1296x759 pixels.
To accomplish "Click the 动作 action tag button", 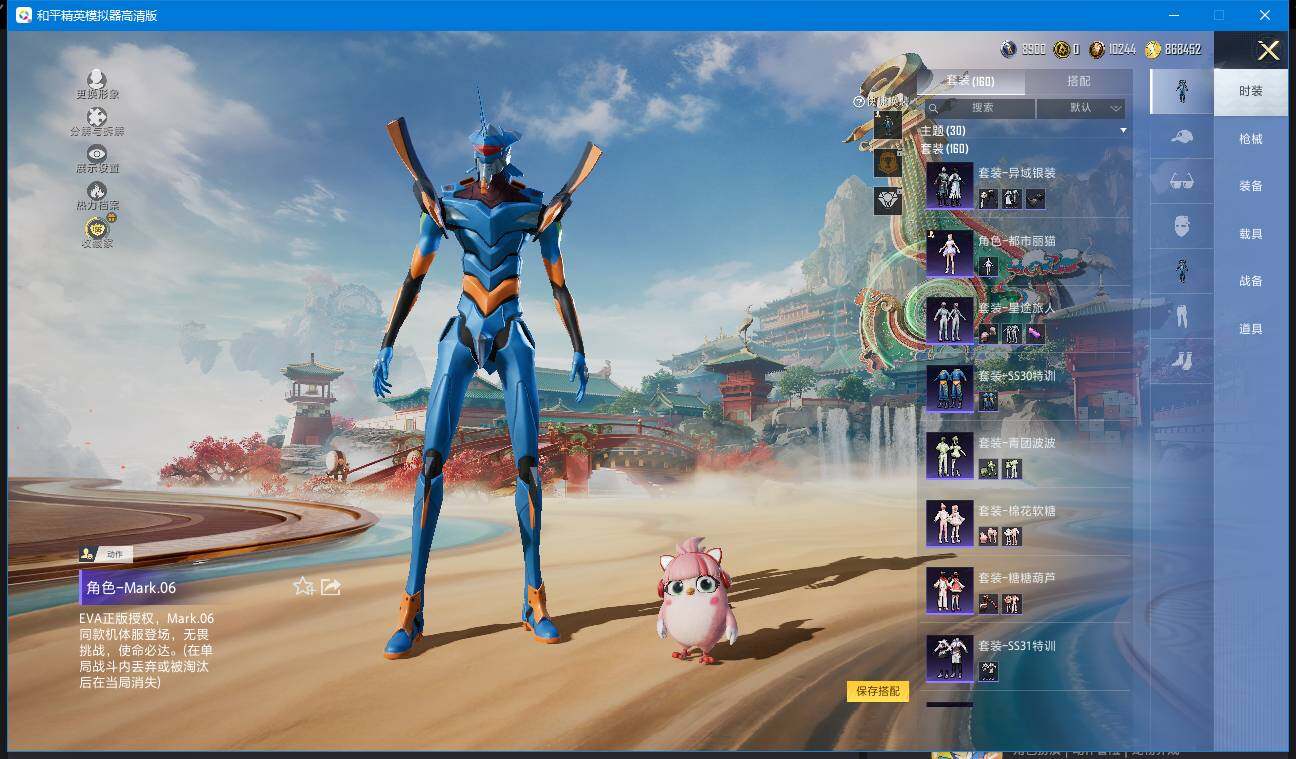I will pyautogui.click(x=106, y=554).
